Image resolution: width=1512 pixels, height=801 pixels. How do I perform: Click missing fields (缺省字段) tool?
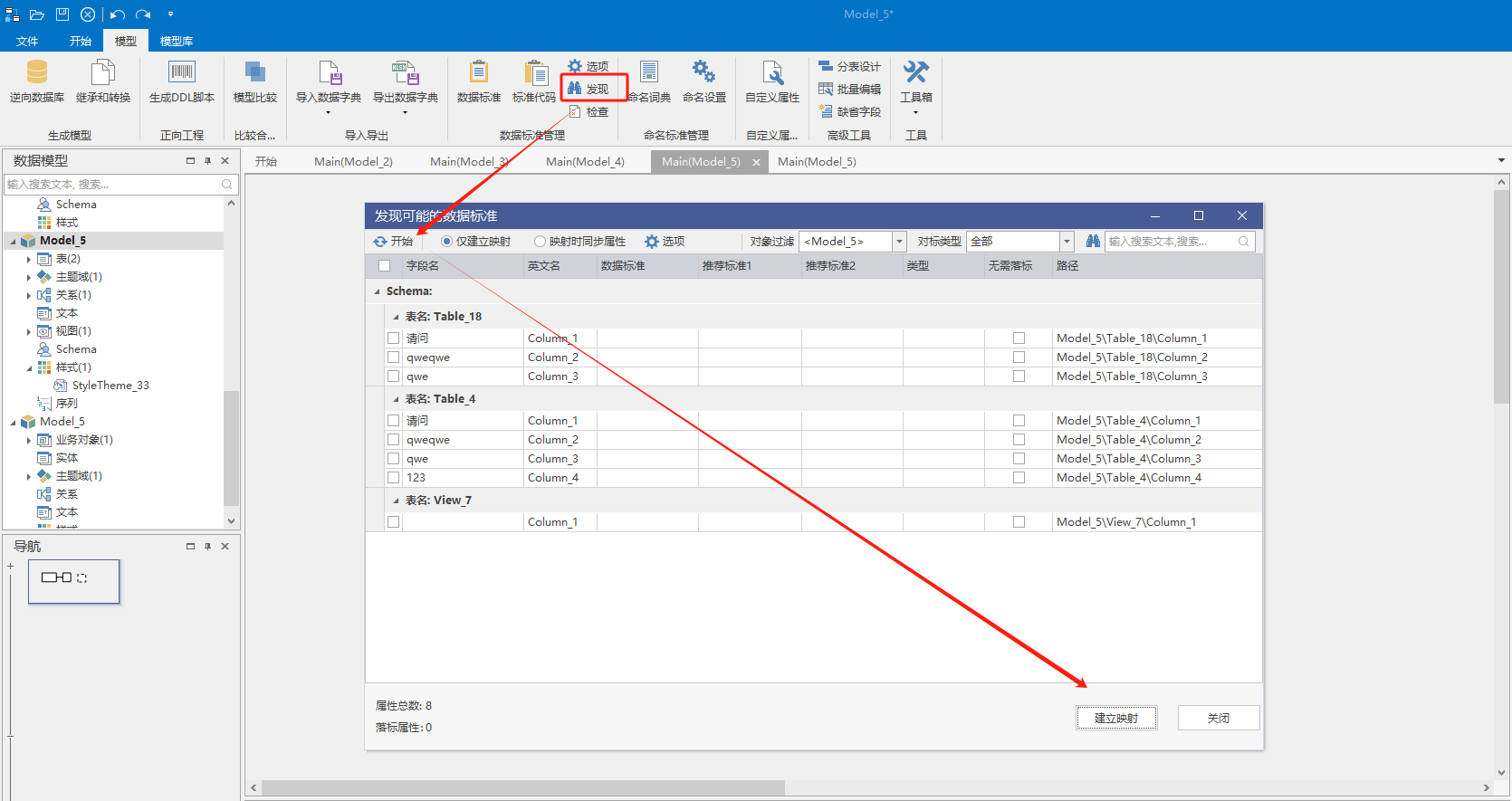point(849,111)
